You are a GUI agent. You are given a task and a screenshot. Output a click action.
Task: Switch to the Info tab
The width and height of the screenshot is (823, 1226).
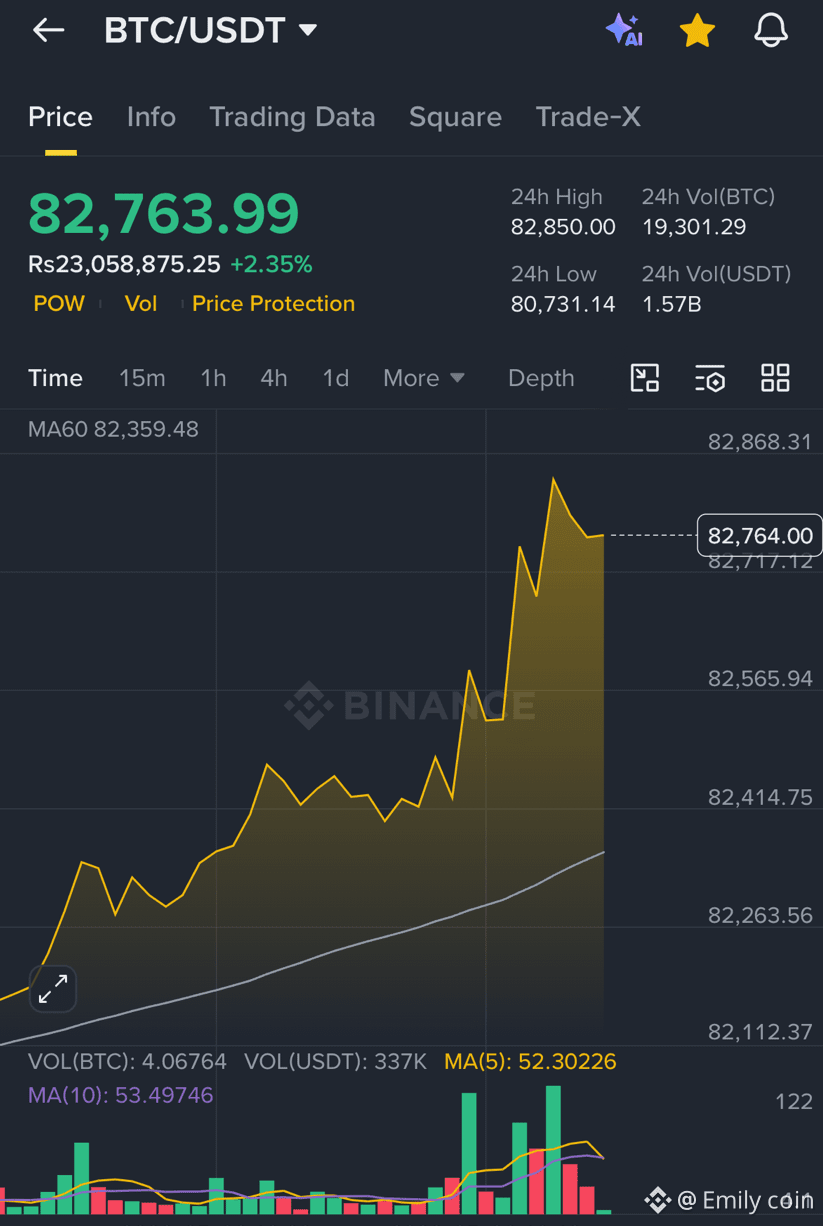[151, 117]
